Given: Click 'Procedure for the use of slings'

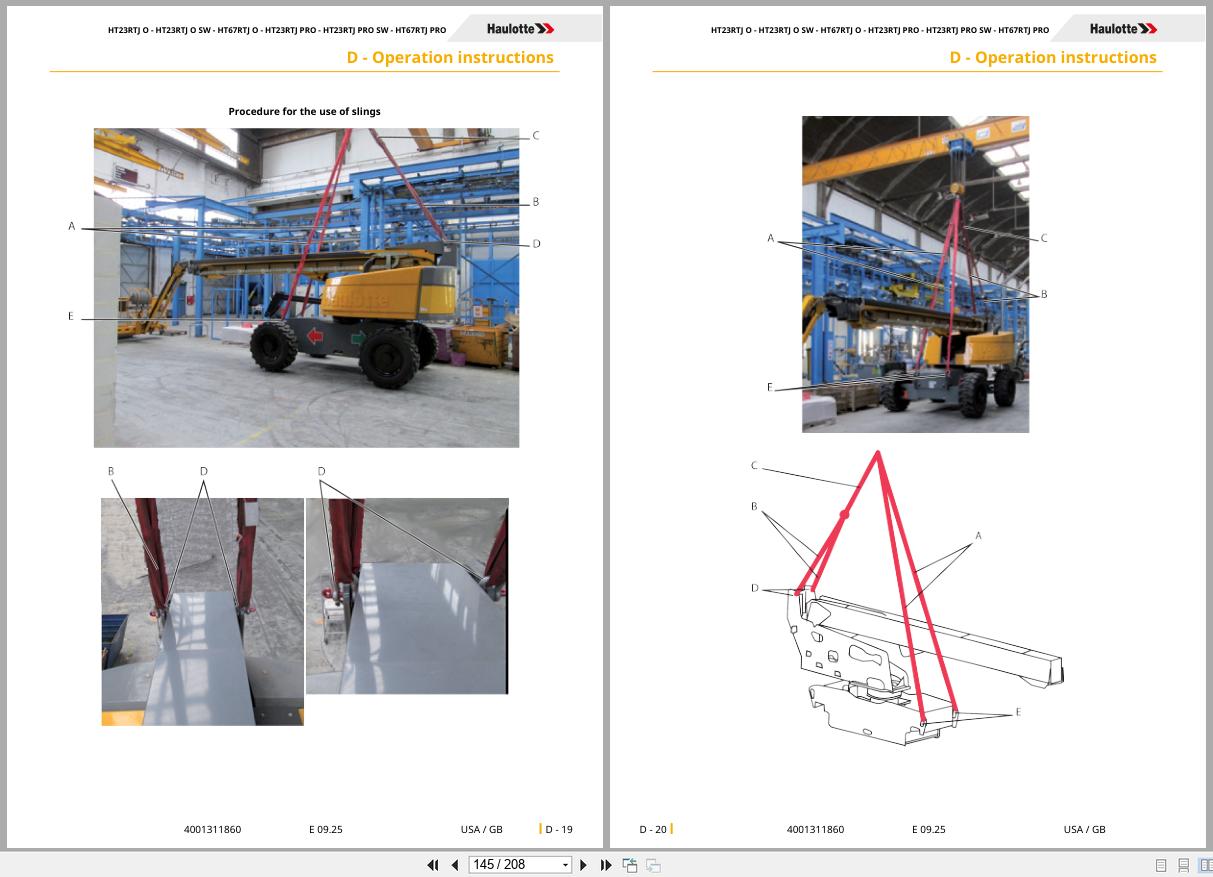Looking at the screenshot, I should pyautogui.click(x=304, y=112).
